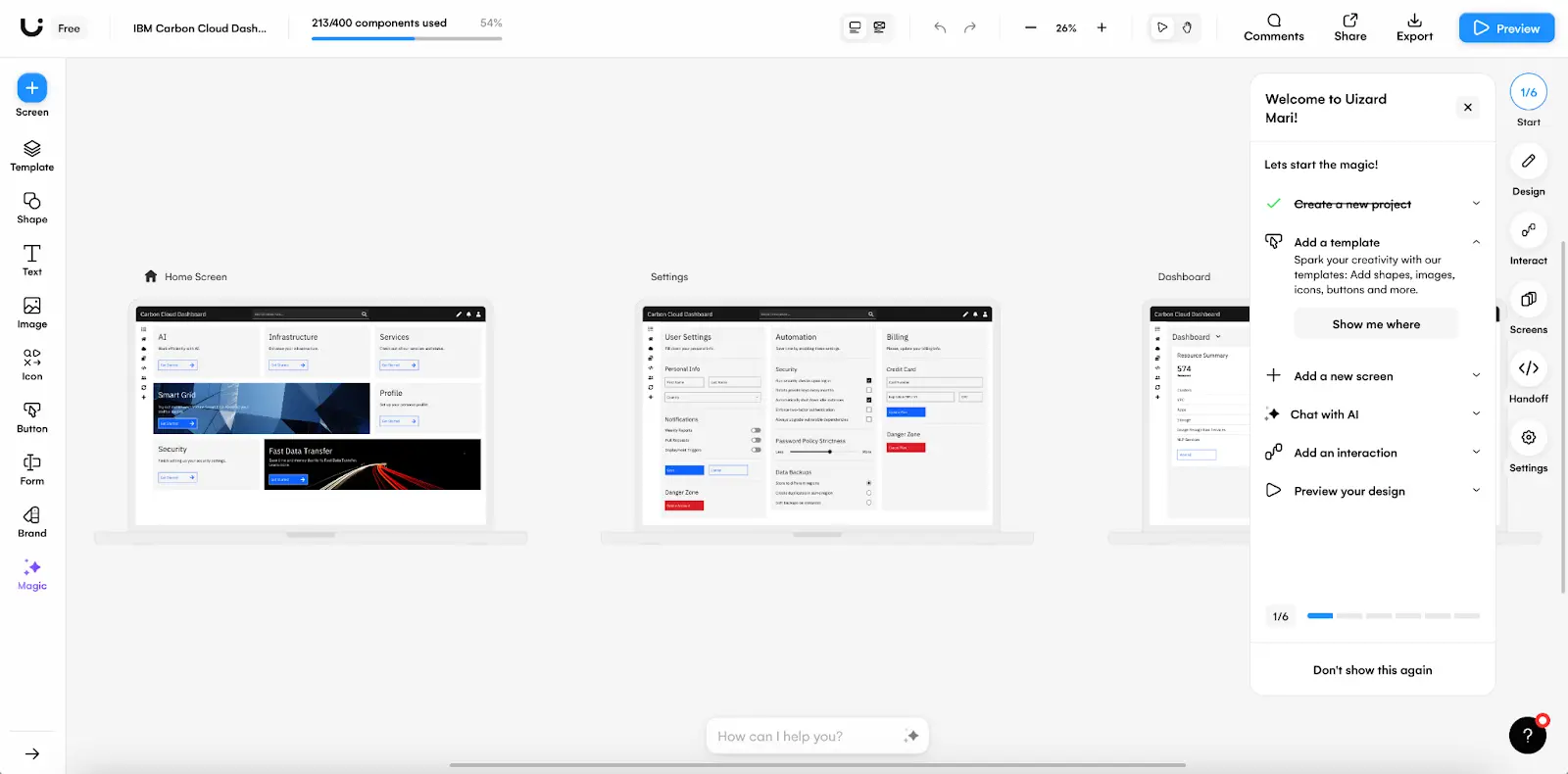The image size is (1568, 774).
Task: Click the Uizard logo icon
Action: (x=31, y=26)
